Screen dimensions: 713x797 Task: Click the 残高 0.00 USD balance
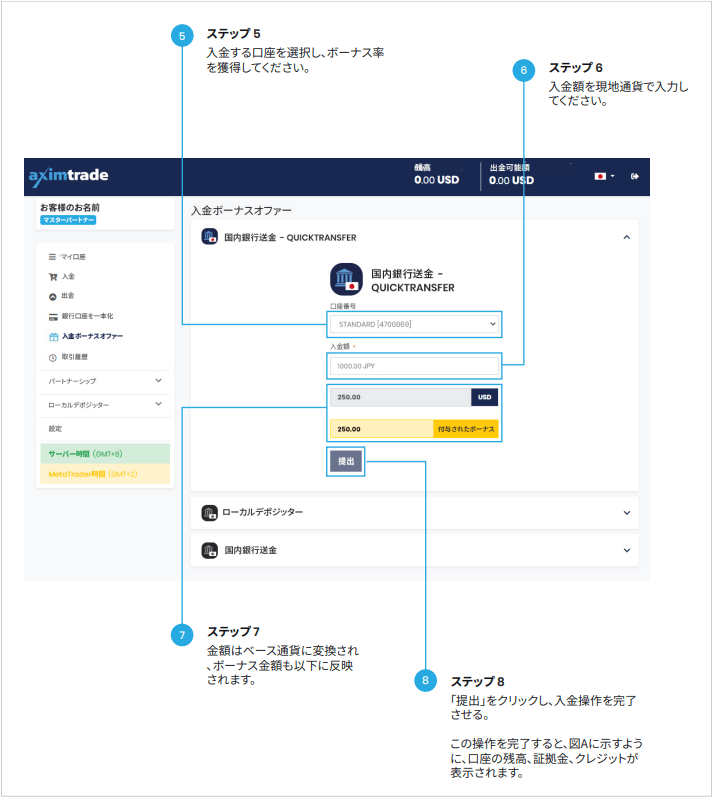click(x=437, y=180)
